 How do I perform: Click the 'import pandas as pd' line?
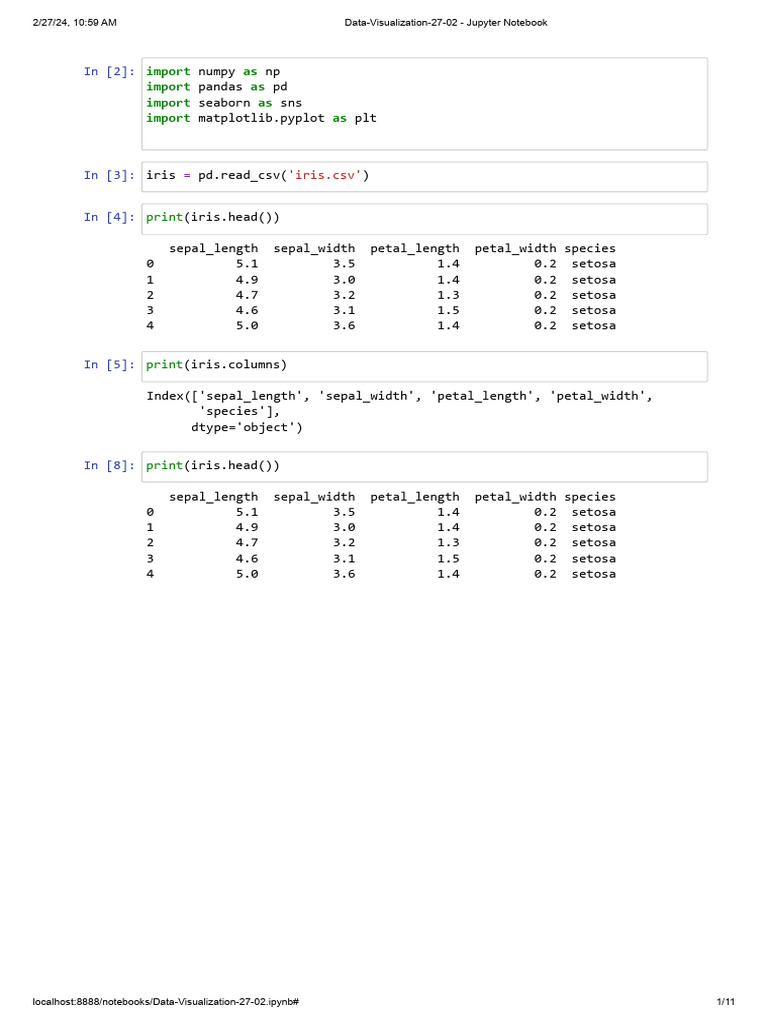217,87
